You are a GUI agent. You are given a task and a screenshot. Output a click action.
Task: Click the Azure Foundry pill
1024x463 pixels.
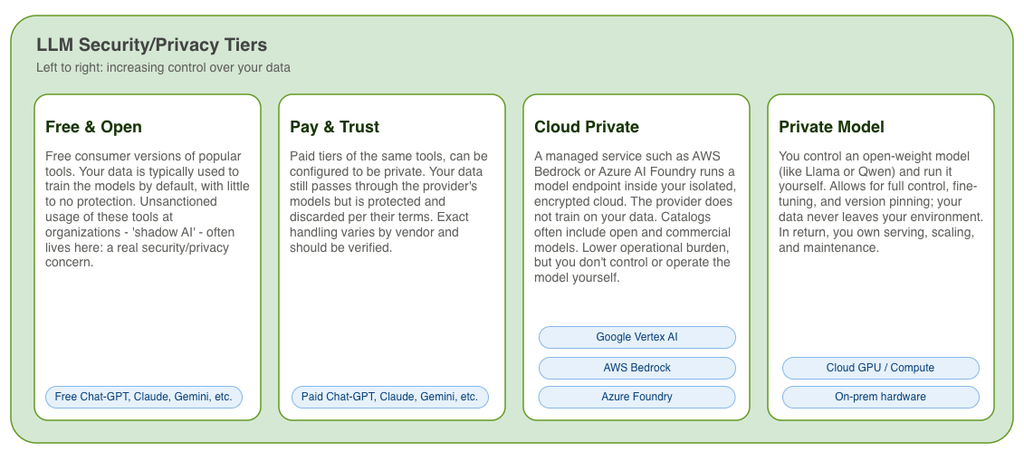coord(637,397)
